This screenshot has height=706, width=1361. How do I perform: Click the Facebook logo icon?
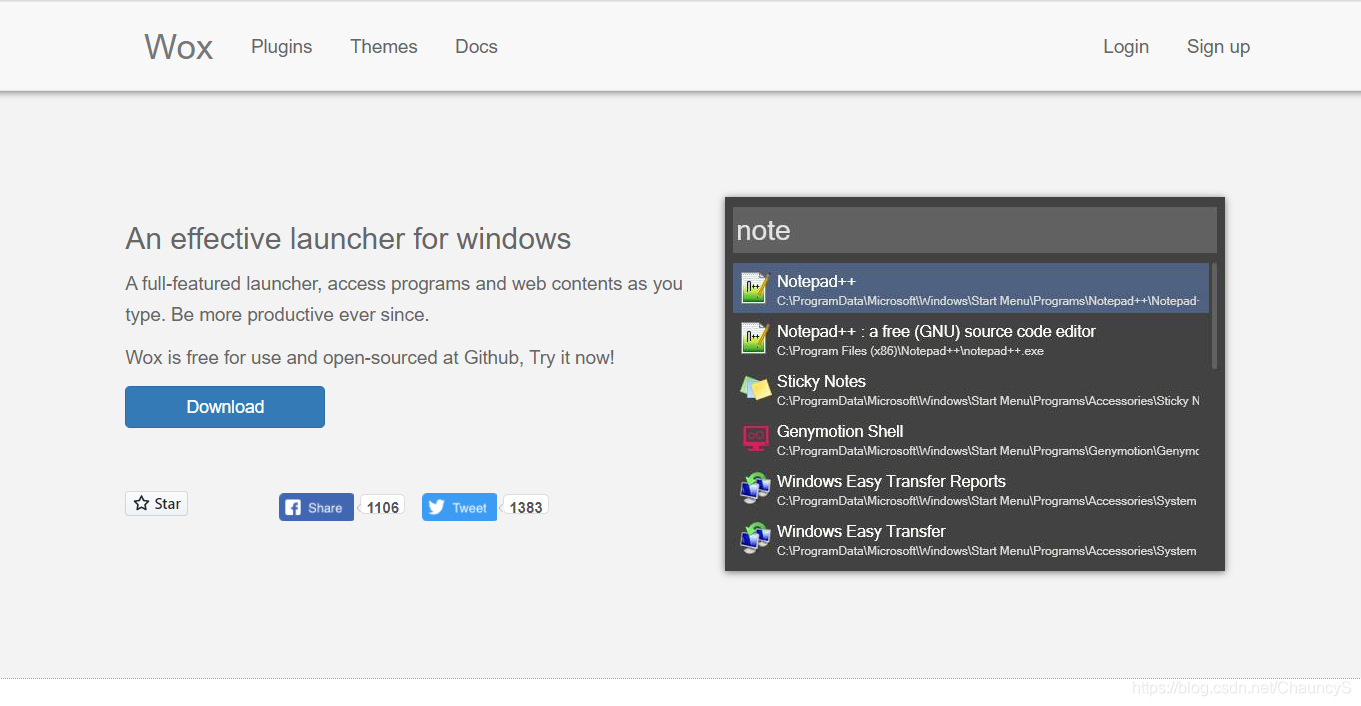pos(293,508)
